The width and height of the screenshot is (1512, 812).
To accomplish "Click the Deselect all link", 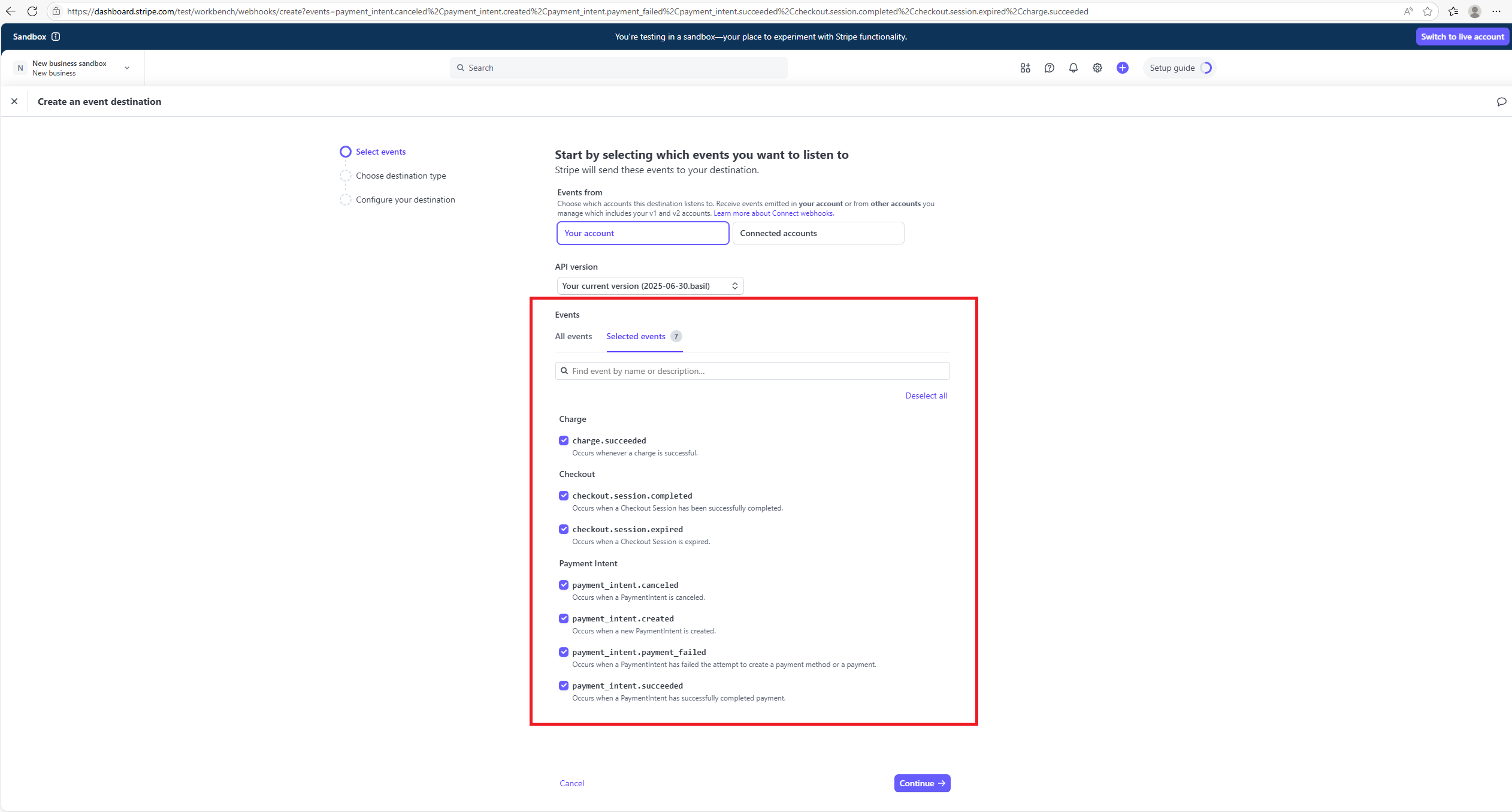I will (x=926, y=396).
